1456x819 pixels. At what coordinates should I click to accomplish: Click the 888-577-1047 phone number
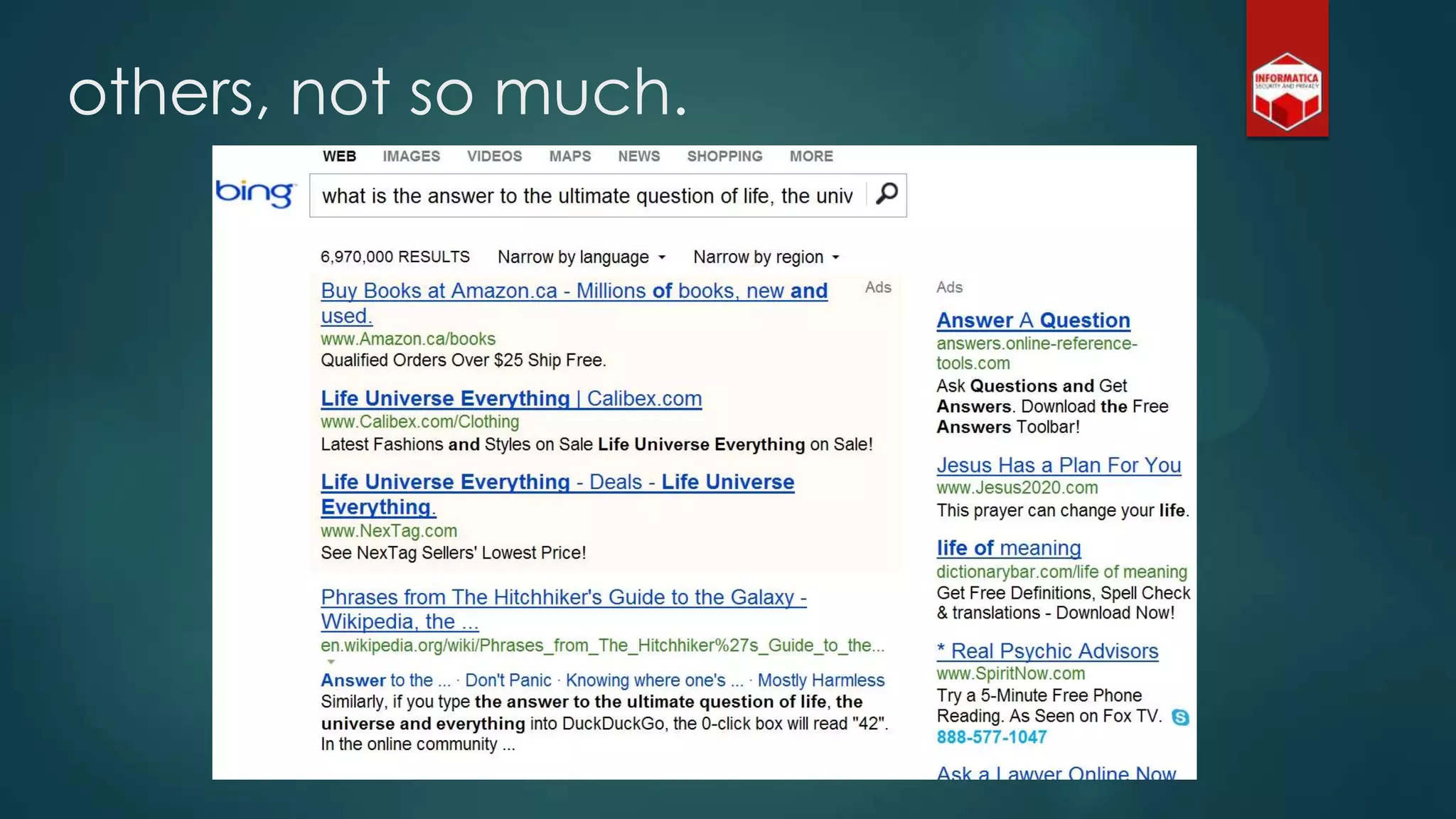991,737
